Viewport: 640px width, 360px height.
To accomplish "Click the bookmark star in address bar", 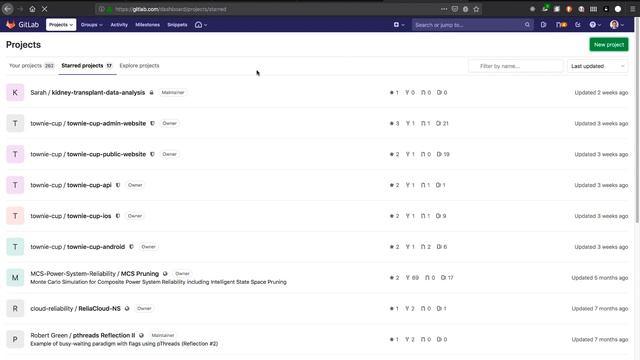I will [x=476, y=9].
